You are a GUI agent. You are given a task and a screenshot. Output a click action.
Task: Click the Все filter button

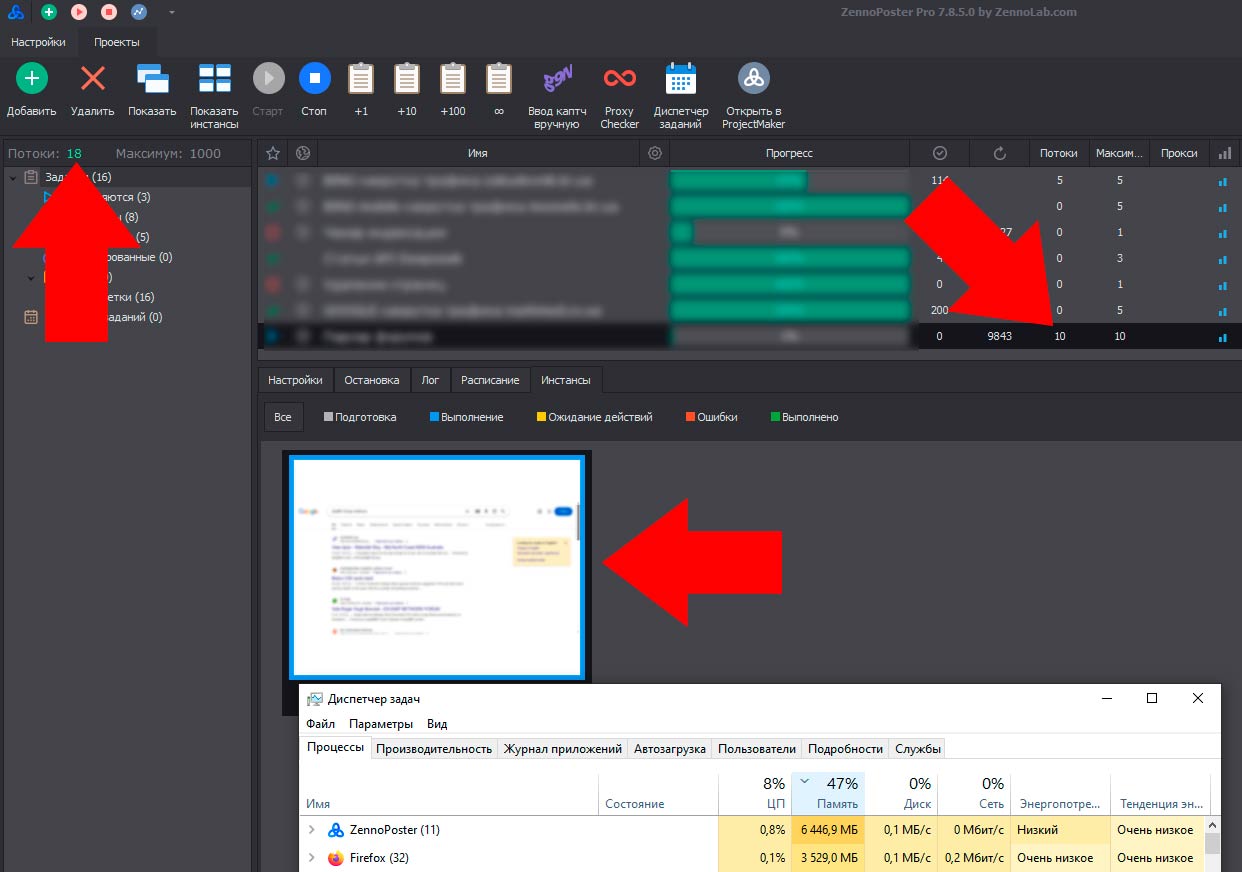[x=283, y=417]
